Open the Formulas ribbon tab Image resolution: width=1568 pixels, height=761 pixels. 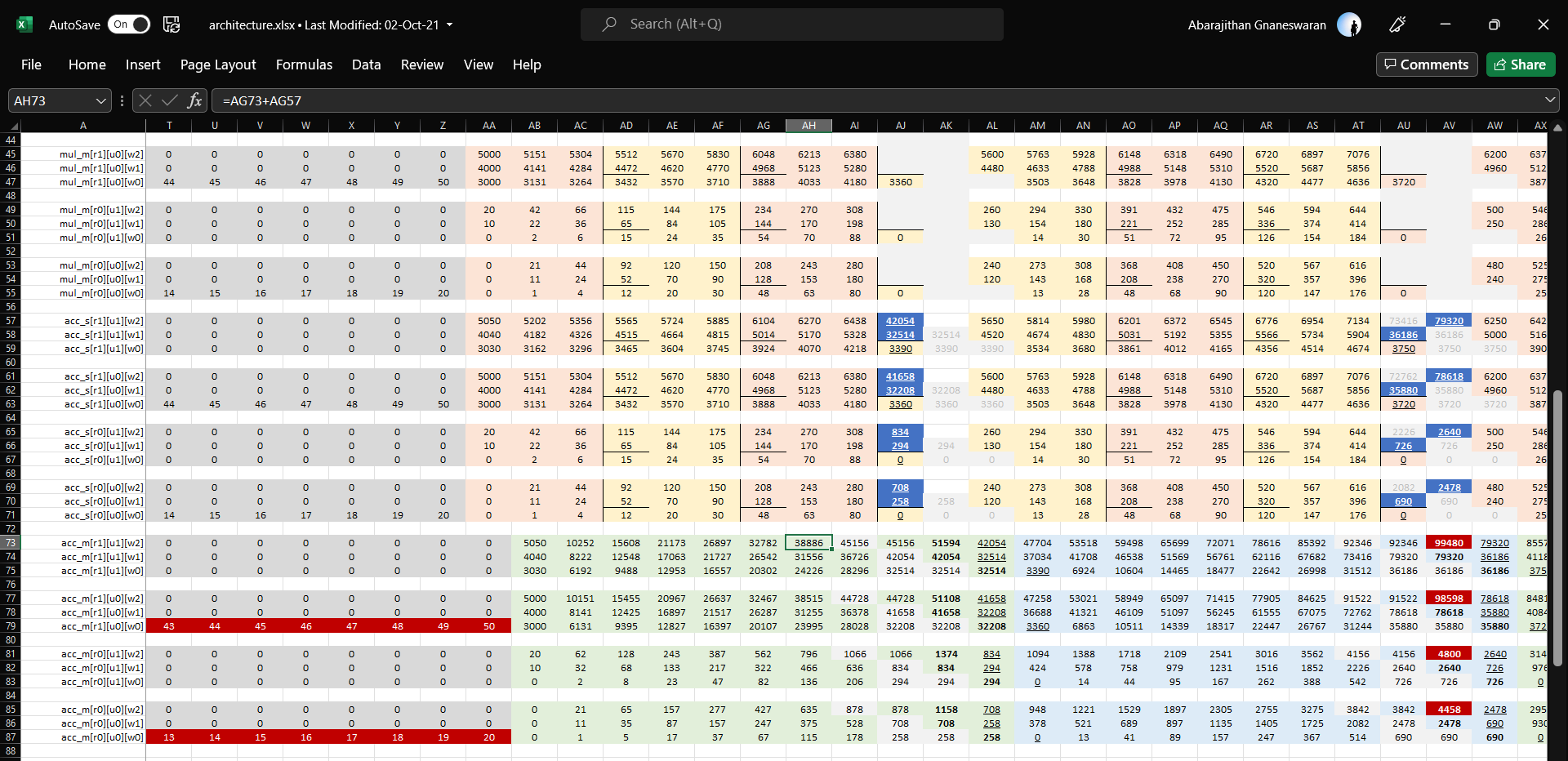(x=304, y=65)
